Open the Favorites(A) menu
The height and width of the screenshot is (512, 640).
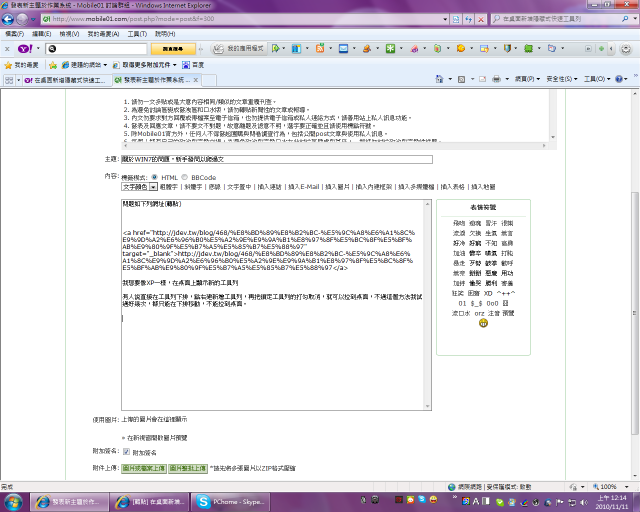[x=103, y=34]
